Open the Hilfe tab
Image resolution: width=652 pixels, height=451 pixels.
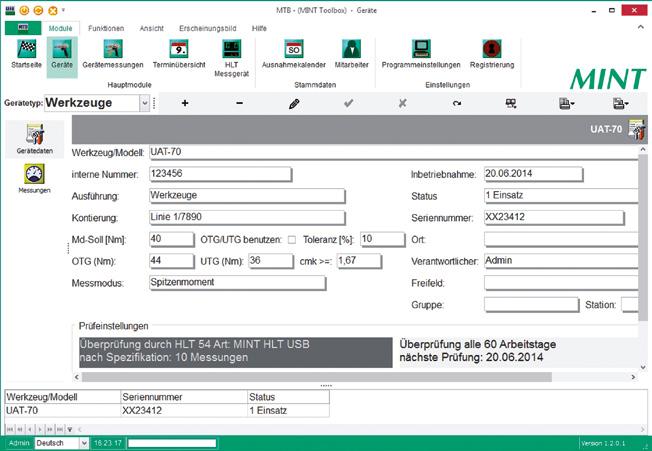259,28
